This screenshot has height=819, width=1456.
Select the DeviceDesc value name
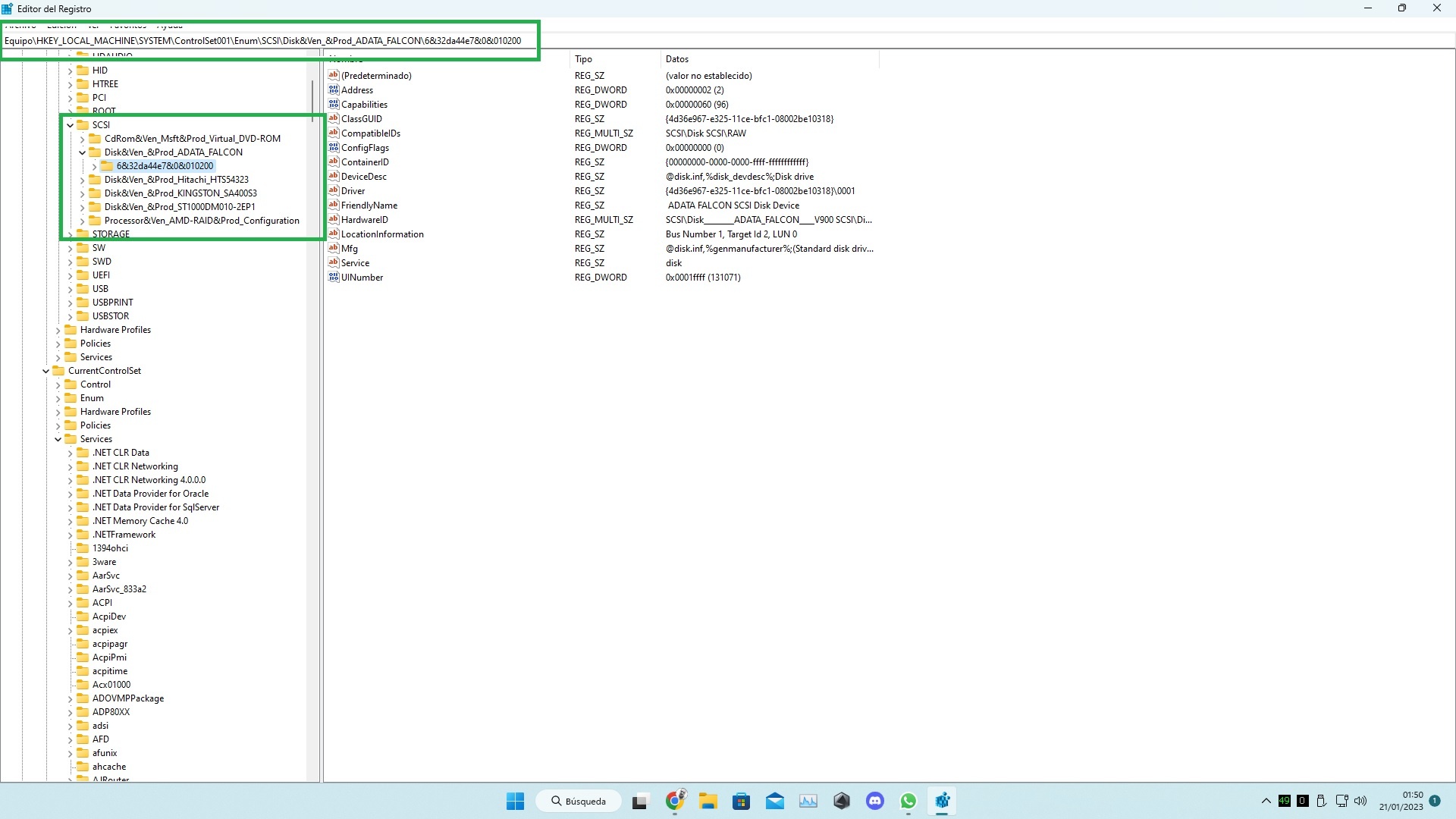pos(364,176)
